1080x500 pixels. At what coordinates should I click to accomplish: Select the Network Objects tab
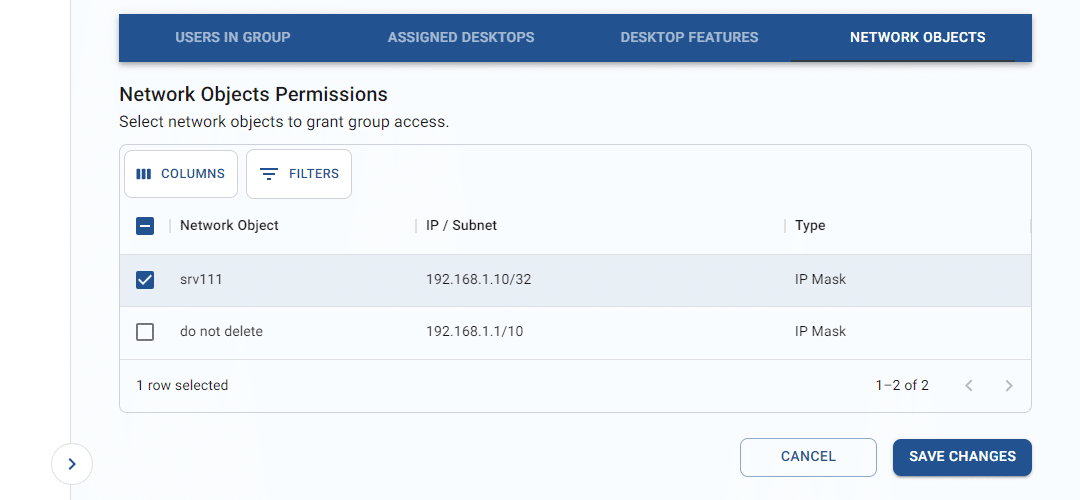917,37
